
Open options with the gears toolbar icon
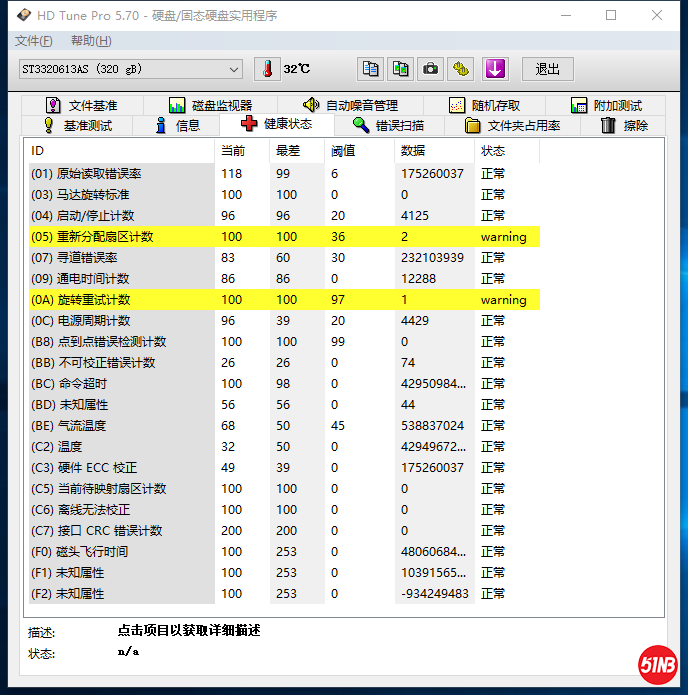(x=460, y=69)
